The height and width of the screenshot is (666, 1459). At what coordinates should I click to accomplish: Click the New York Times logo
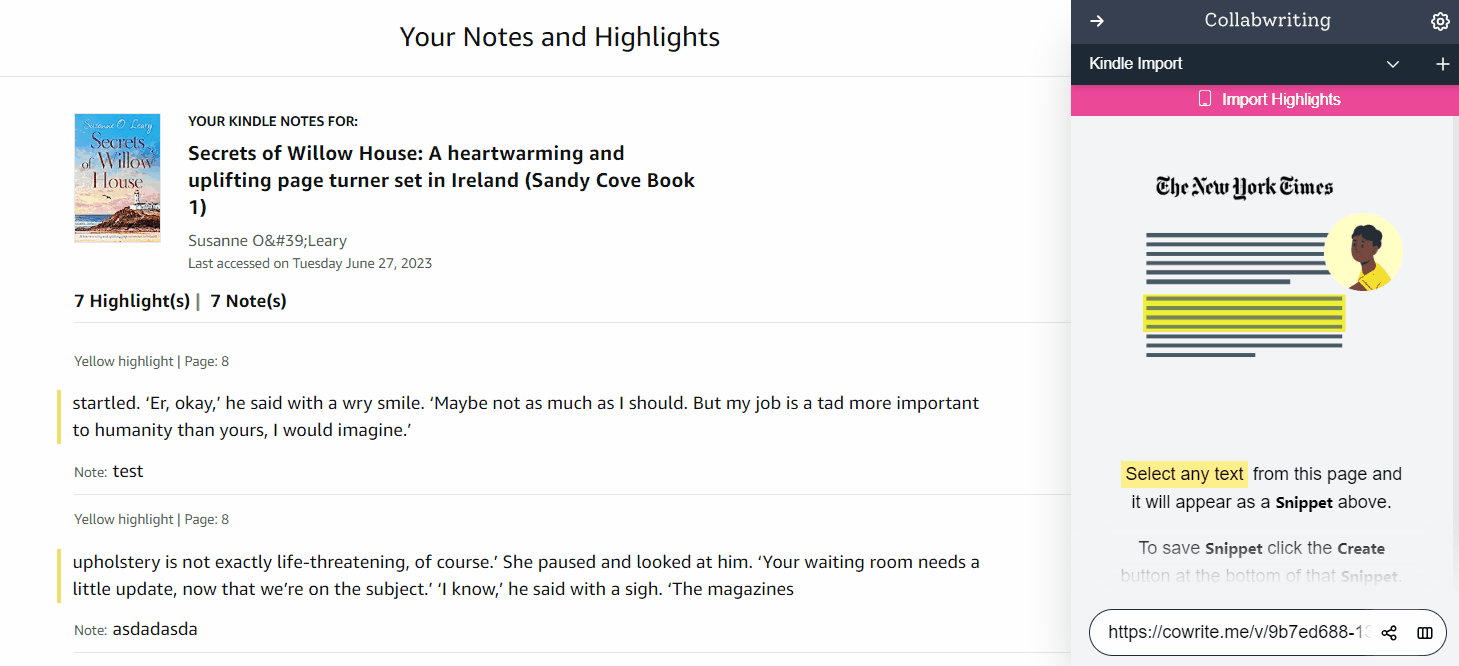click(1244, 187)
